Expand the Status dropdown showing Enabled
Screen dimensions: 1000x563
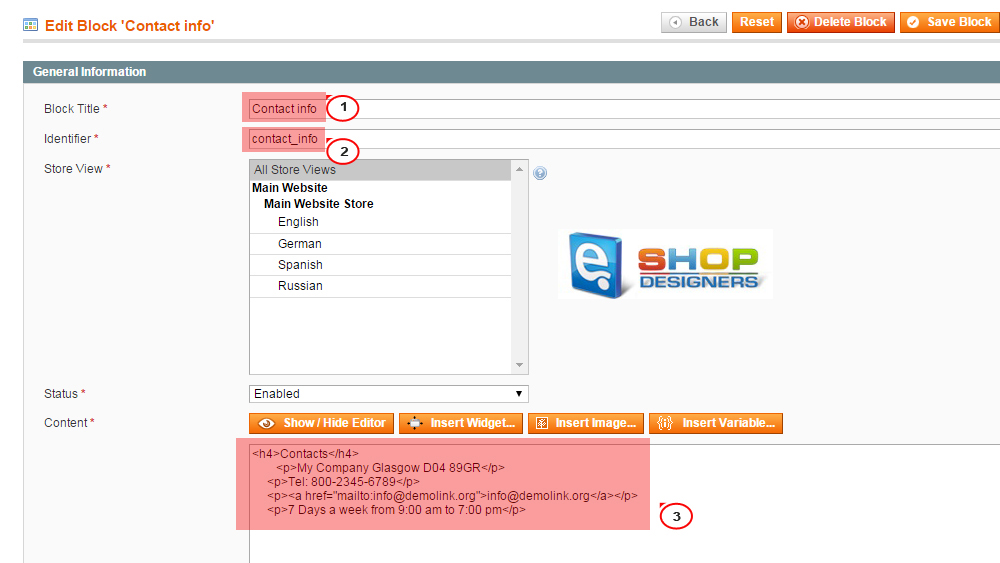388,394
